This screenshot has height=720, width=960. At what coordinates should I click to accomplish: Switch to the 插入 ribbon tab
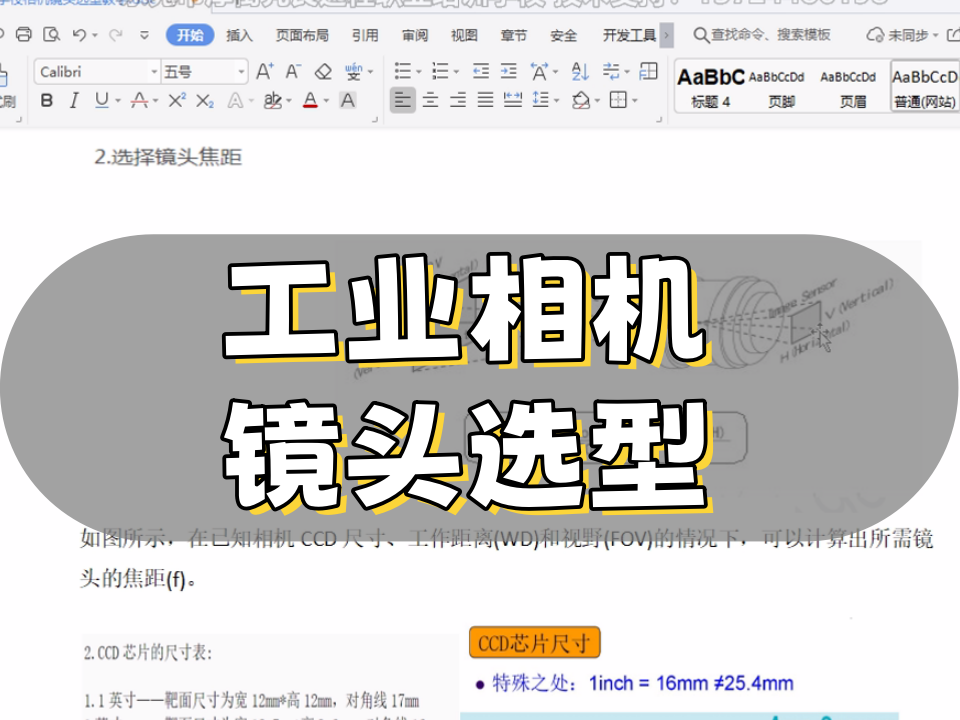[x=240, y=35]
